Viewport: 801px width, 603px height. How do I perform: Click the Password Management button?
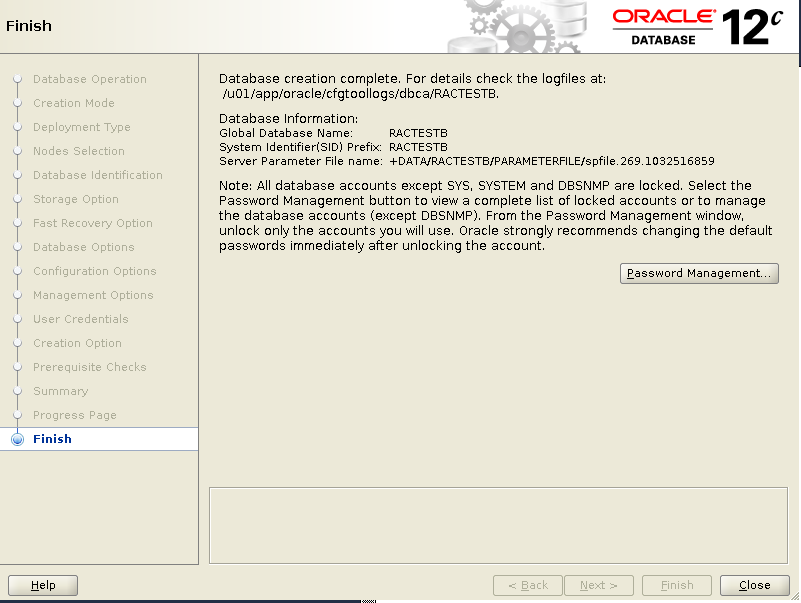[x=699, y=273]
